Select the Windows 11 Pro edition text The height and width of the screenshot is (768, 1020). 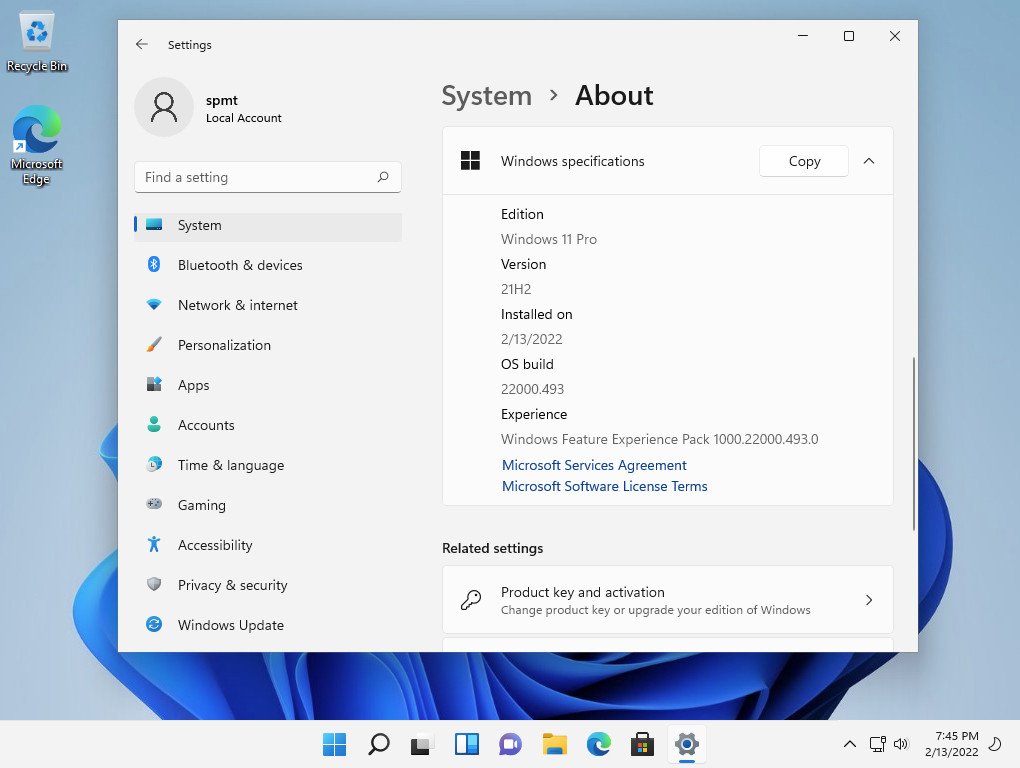[x=549, y=239]
